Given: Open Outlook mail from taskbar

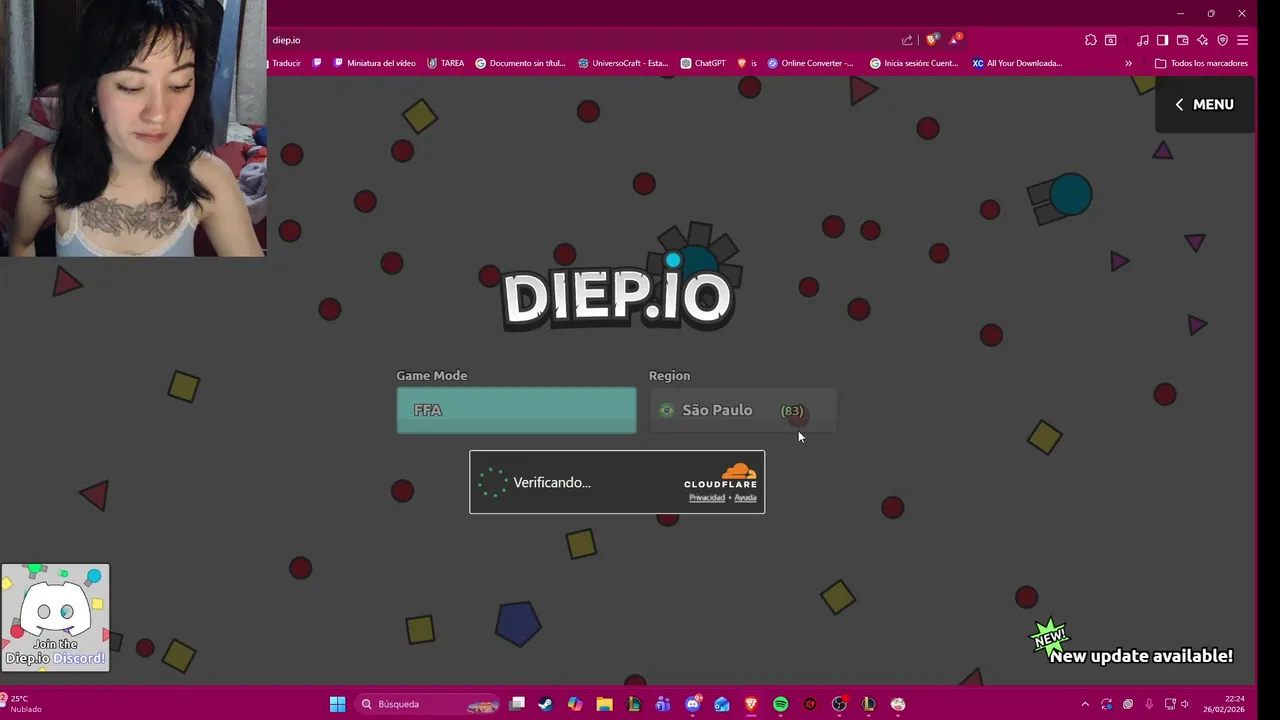Looking at the screenshot, I should pyautogui.click(x=722, y=704).
